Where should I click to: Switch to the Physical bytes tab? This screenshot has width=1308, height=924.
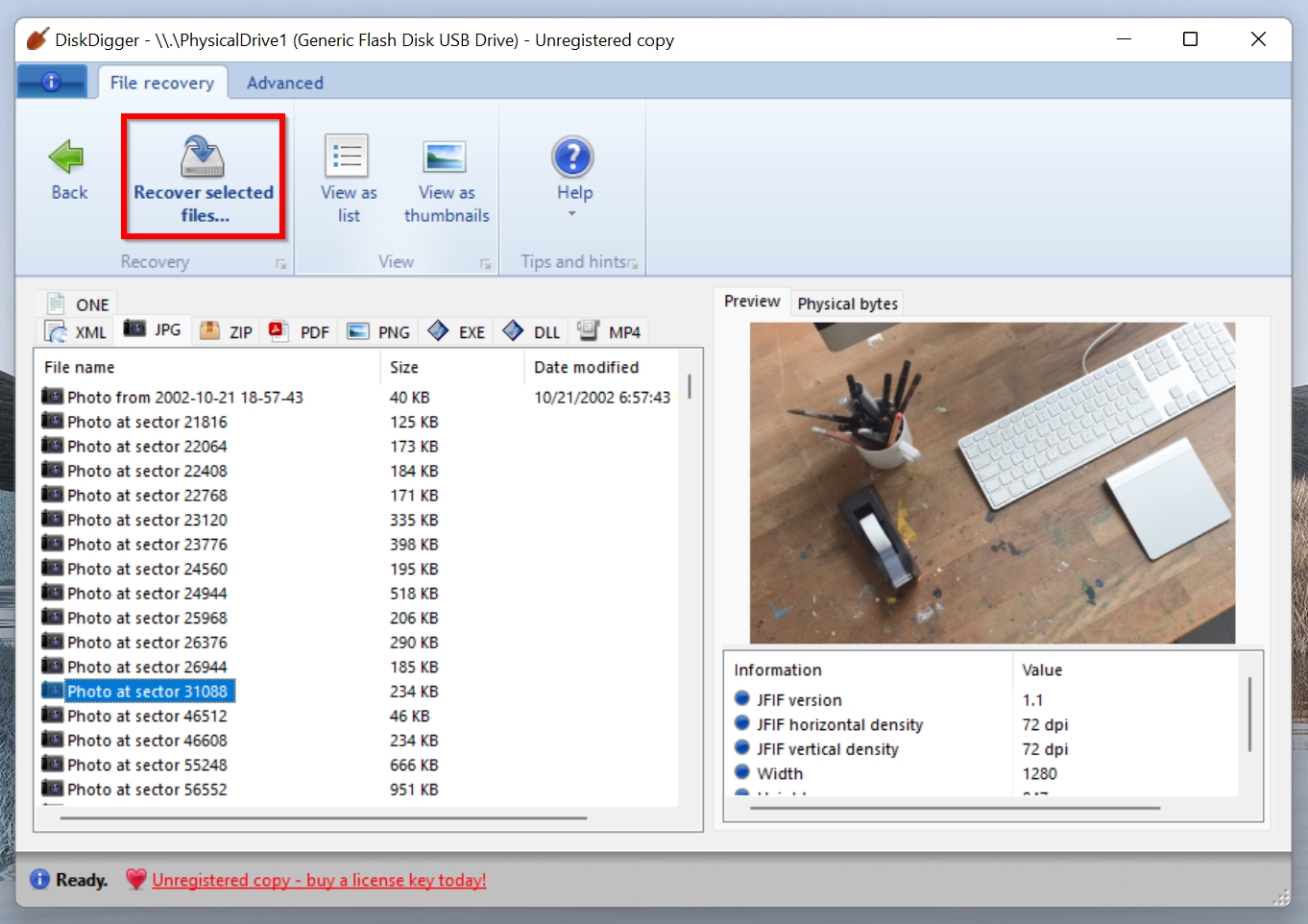[847, 304]
